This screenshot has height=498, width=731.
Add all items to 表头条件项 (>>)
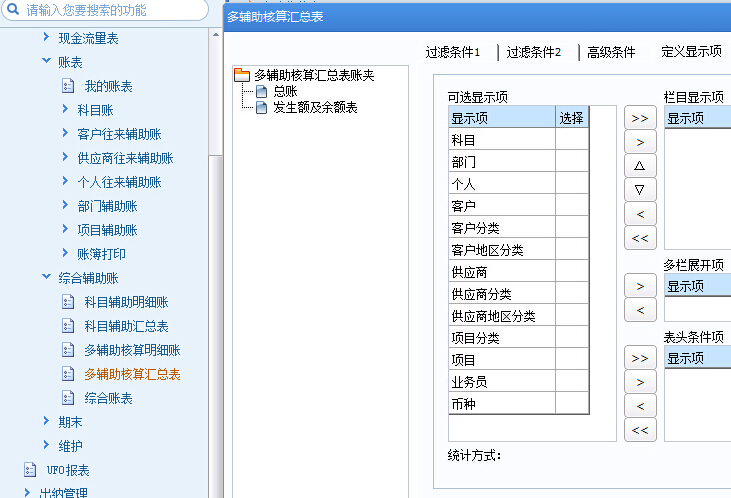click(640, 358)
